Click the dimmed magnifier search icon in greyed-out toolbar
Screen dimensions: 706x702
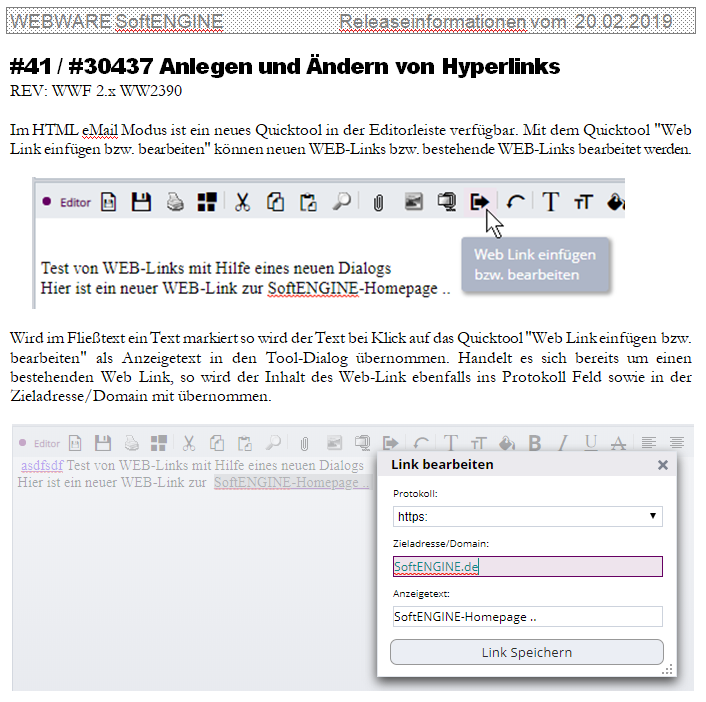point(273,443)
